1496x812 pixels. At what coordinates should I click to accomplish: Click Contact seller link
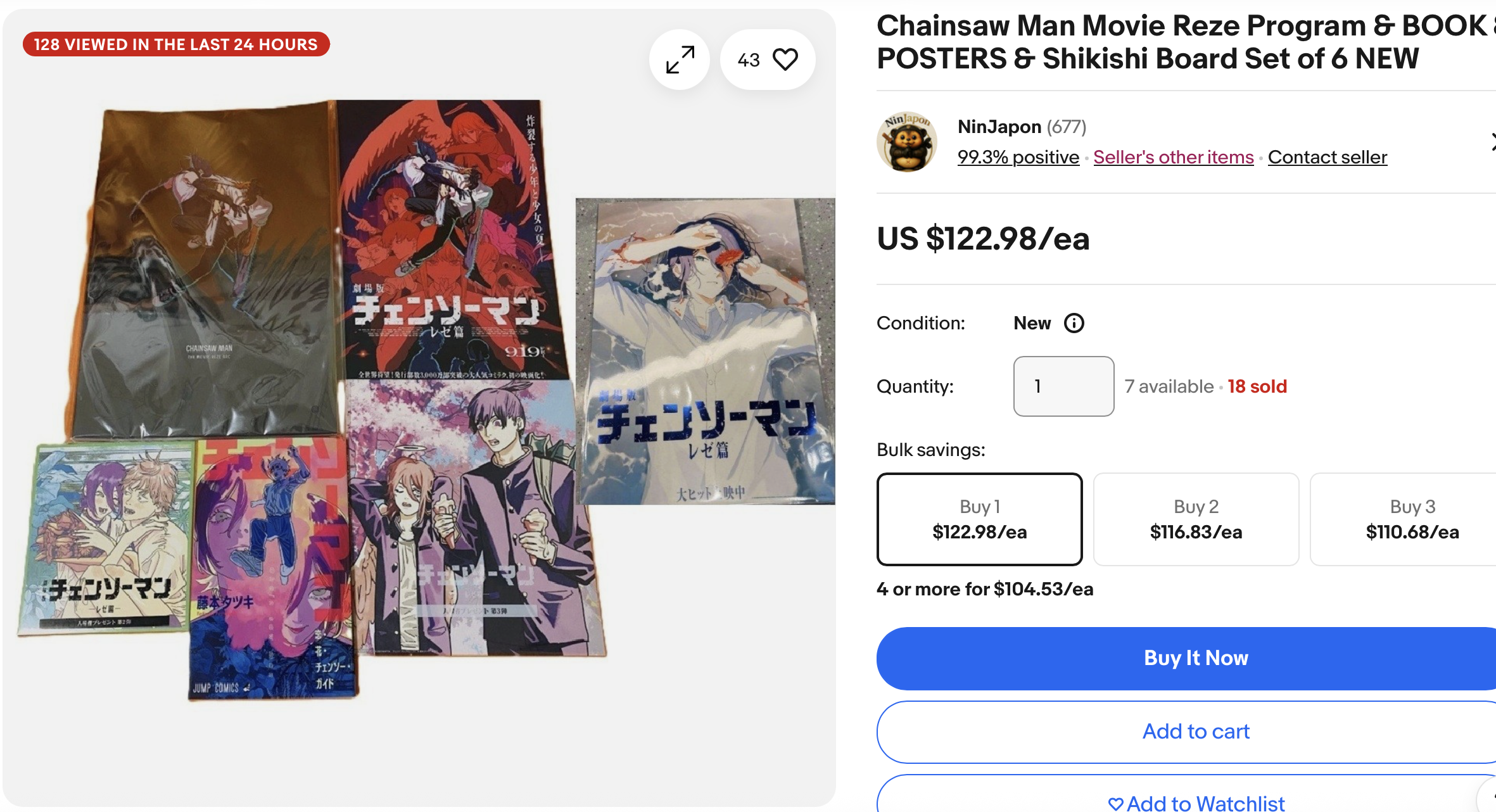tap(1327, 157)
